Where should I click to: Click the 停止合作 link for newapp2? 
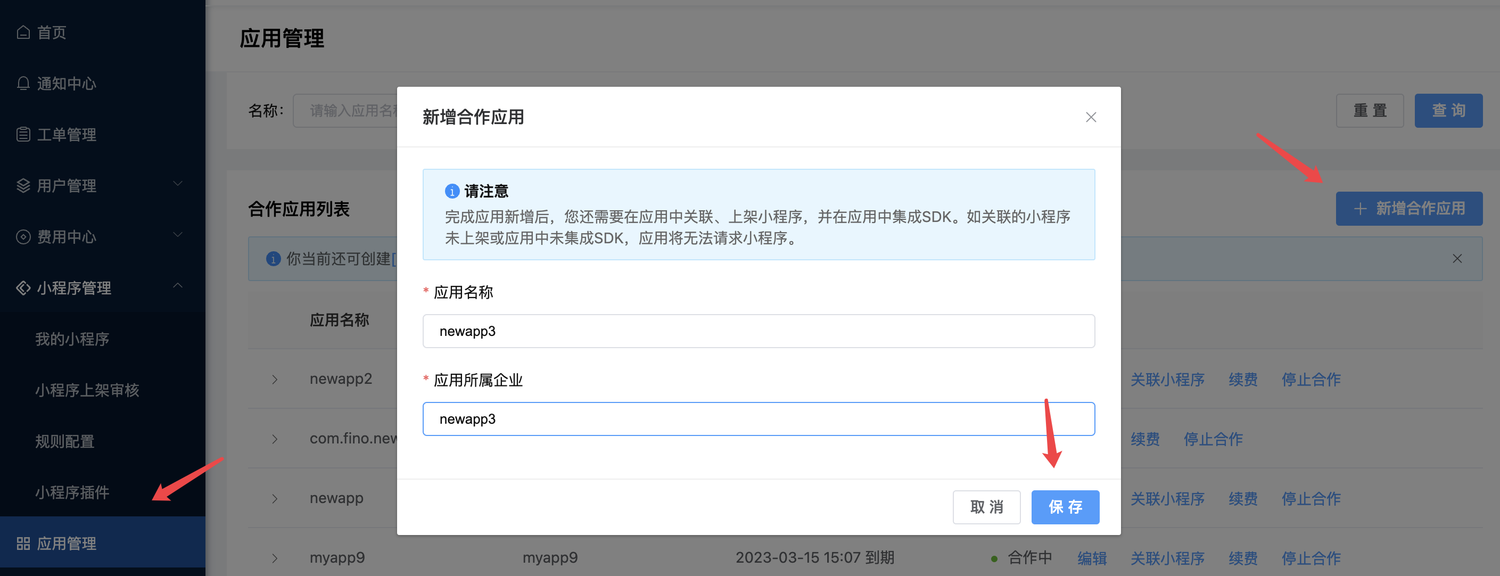pos(1311,379)
